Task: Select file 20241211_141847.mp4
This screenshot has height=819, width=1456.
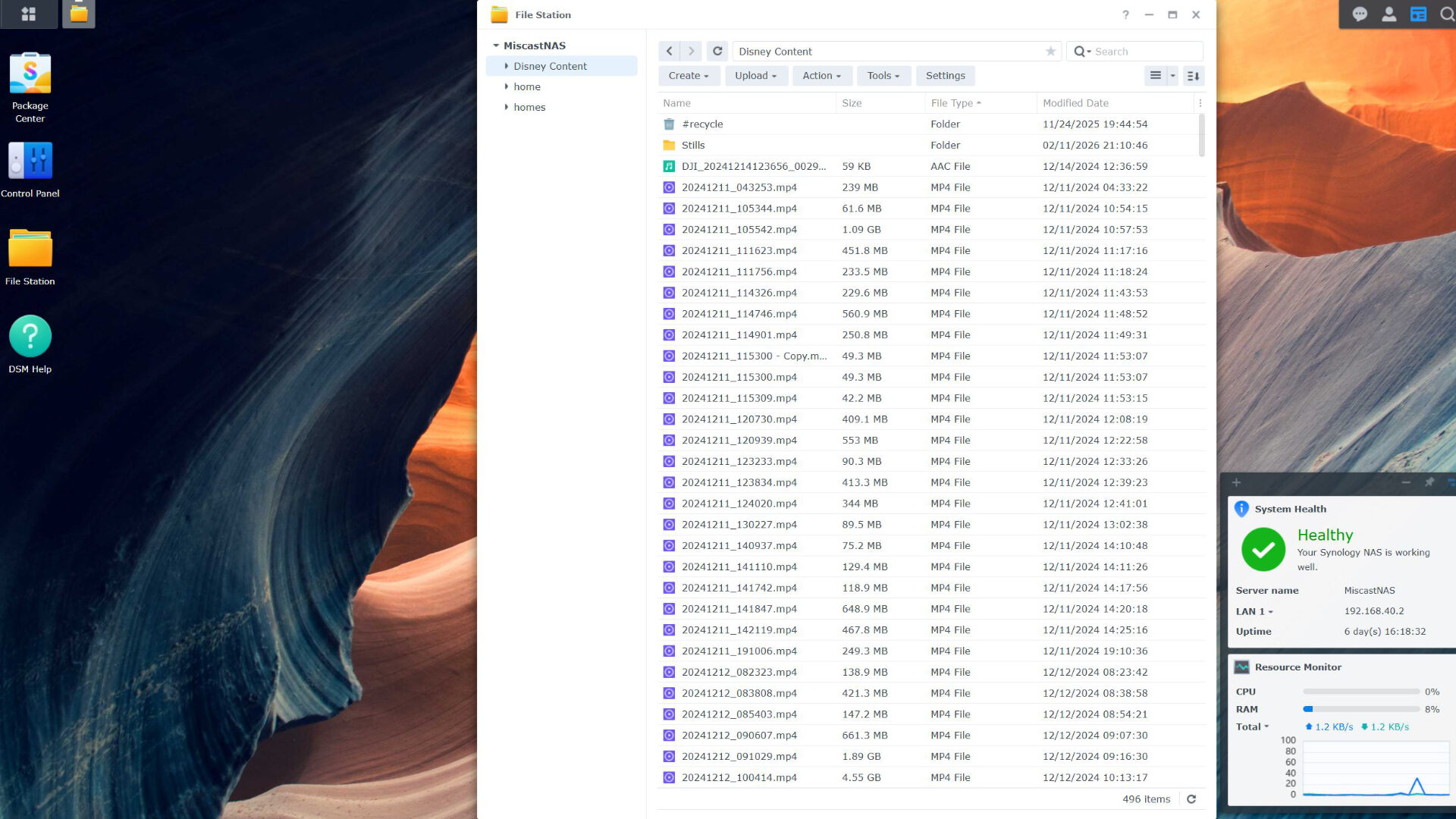Action: pyautogui.click(x=931, y=609)
